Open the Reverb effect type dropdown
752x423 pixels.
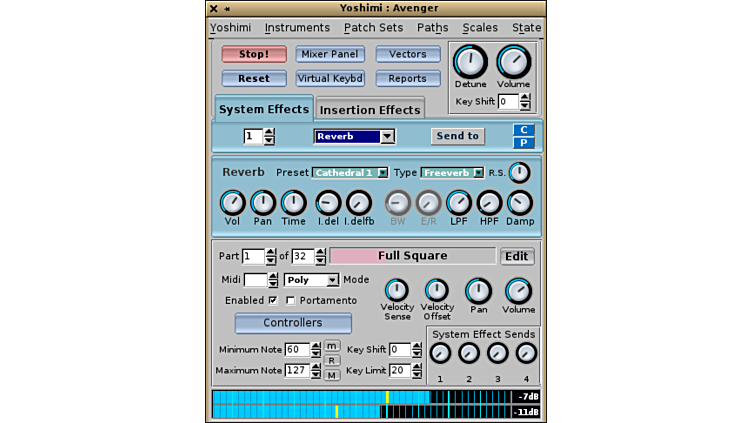(355, 136)
